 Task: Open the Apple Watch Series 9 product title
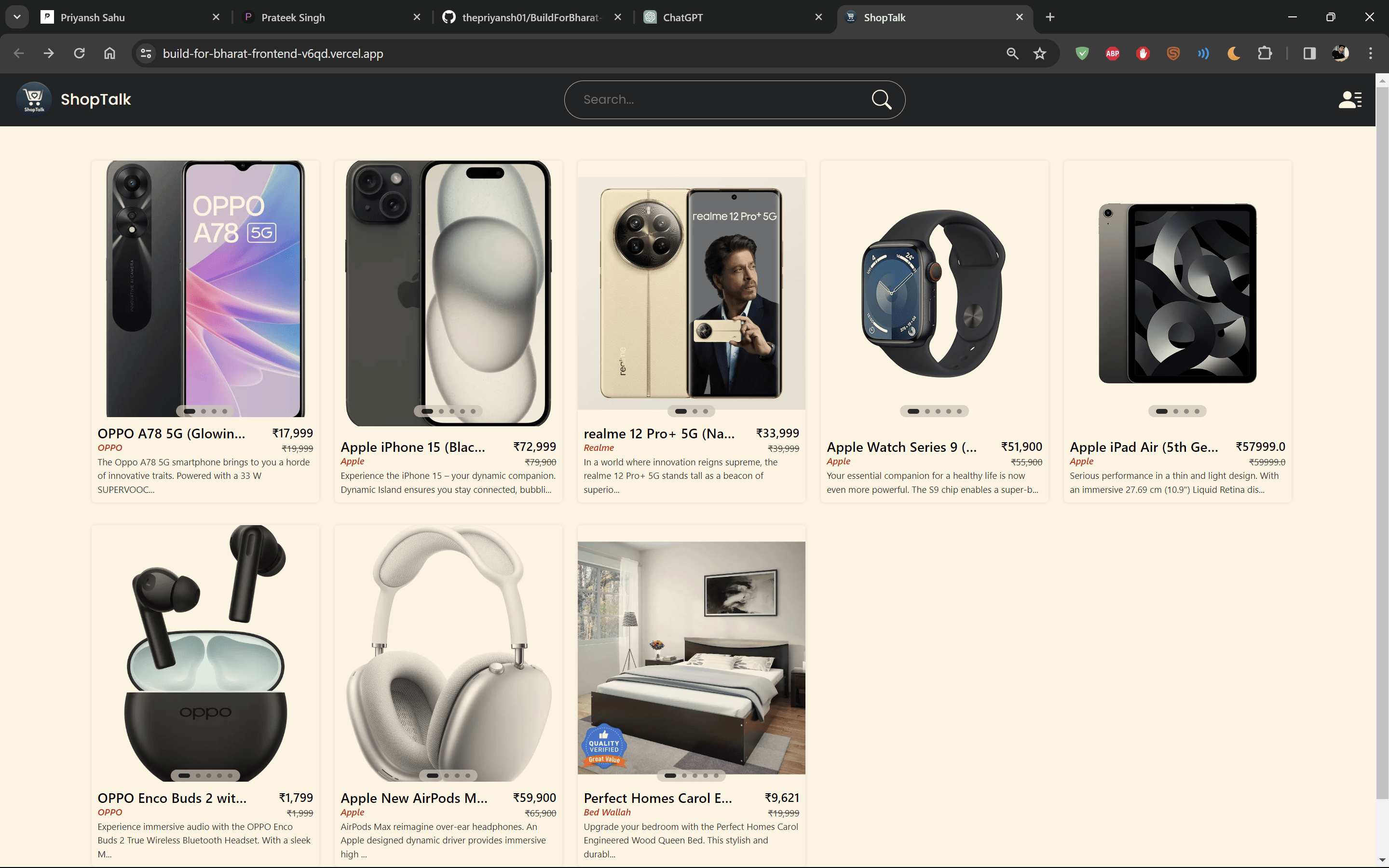(x=901, y=447)
